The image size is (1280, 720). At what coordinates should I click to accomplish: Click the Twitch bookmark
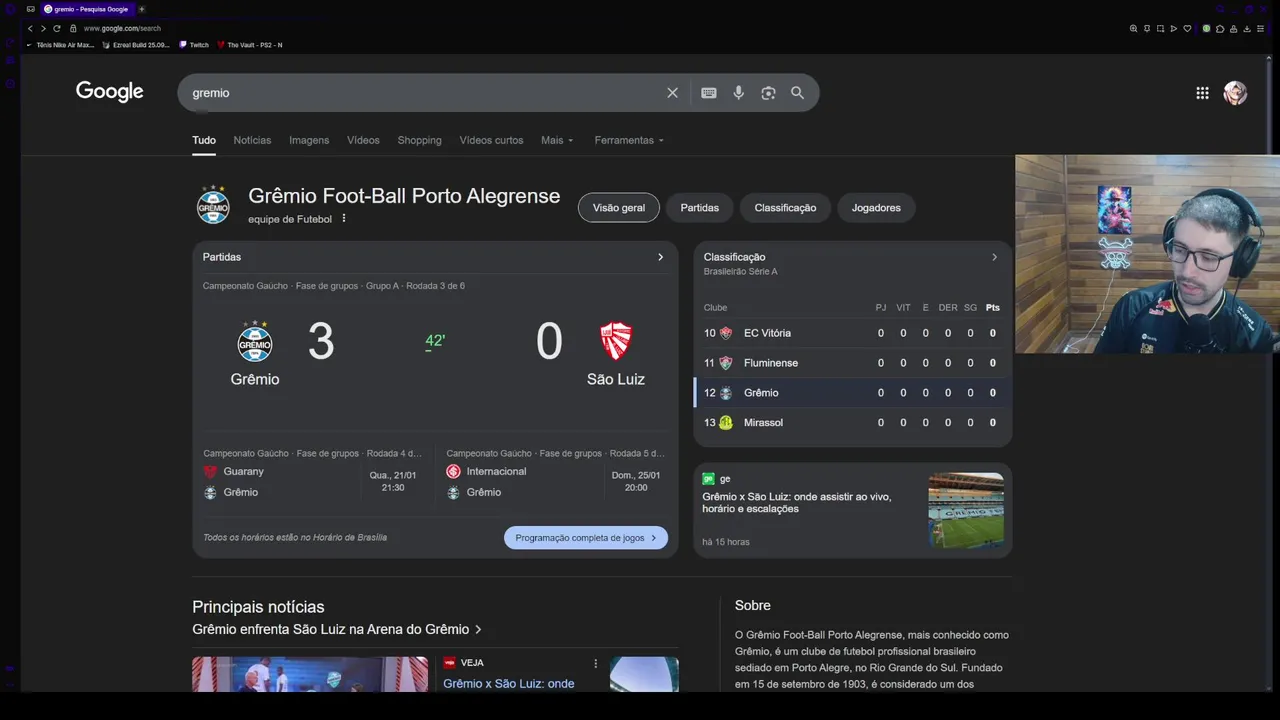point(194,45)
